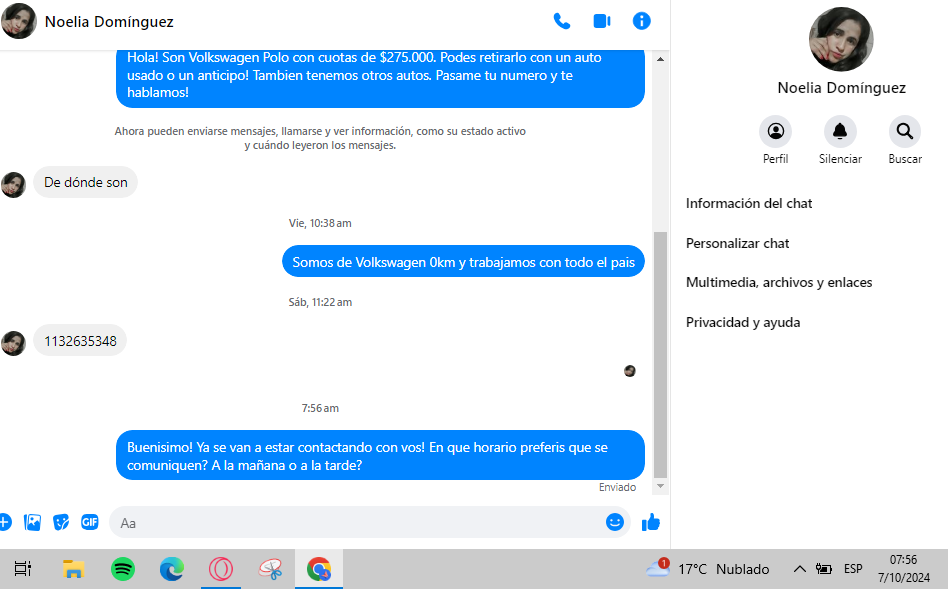Click the avatar beside 1132635348
The image size is (948, 589).
pos(13,343)
